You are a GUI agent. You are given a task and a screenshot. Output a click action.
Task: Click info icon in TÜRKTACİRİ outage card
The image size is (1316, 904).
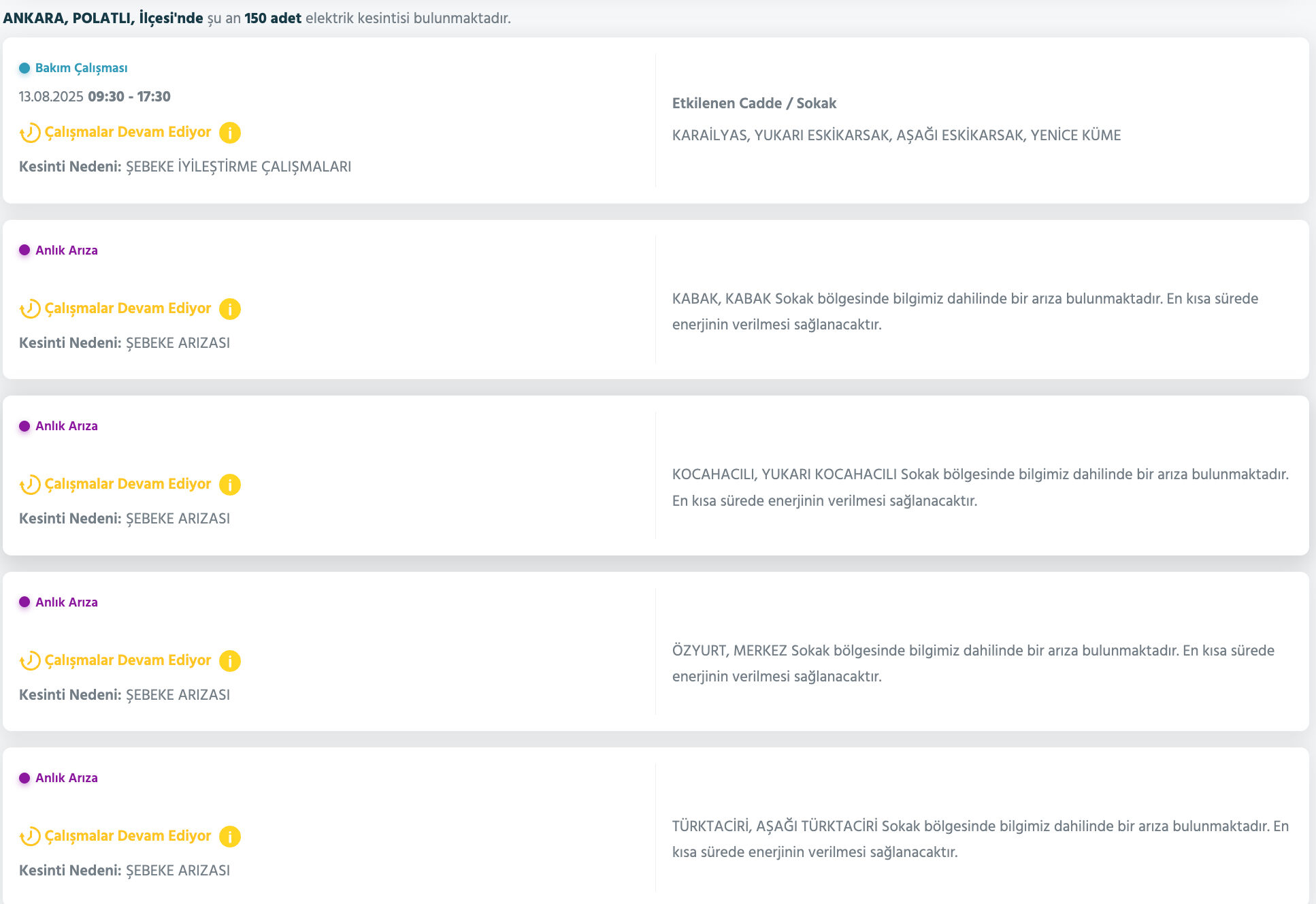230,837
